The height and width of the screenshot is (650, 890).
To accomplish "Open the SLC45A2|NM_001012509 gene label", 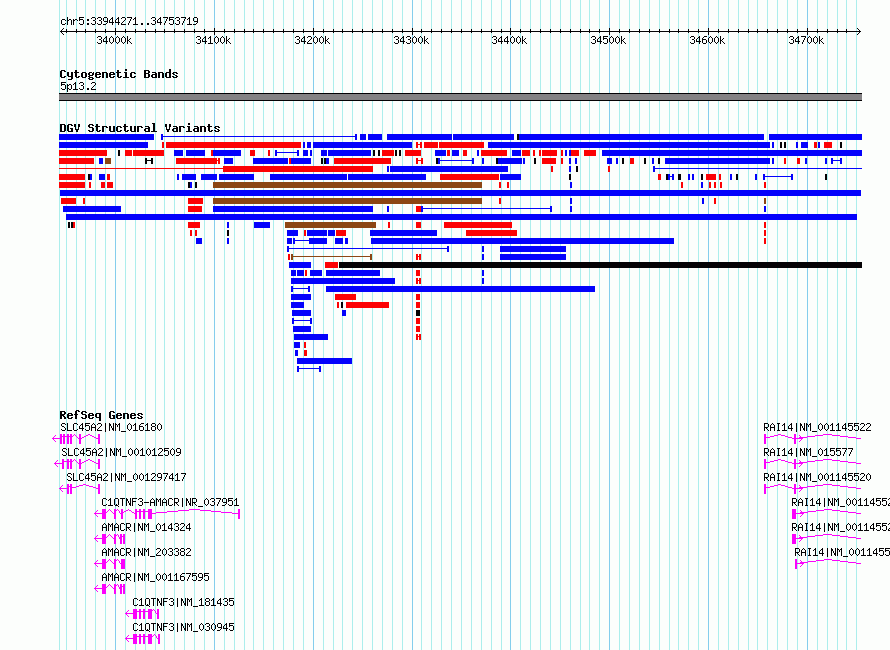I will (x=121, y=452).
